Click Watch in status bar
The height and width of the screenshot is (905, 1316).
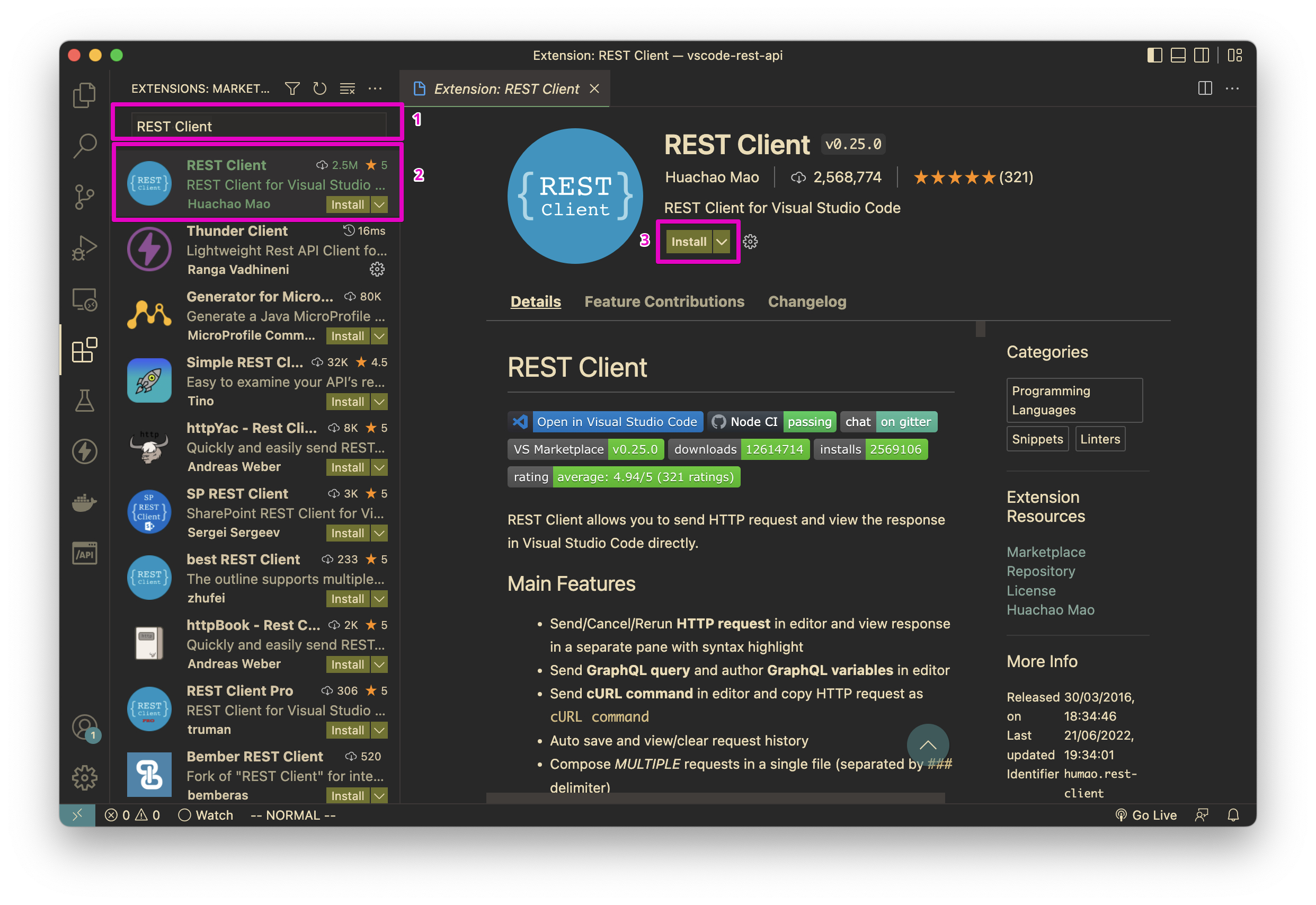(205, 815)
